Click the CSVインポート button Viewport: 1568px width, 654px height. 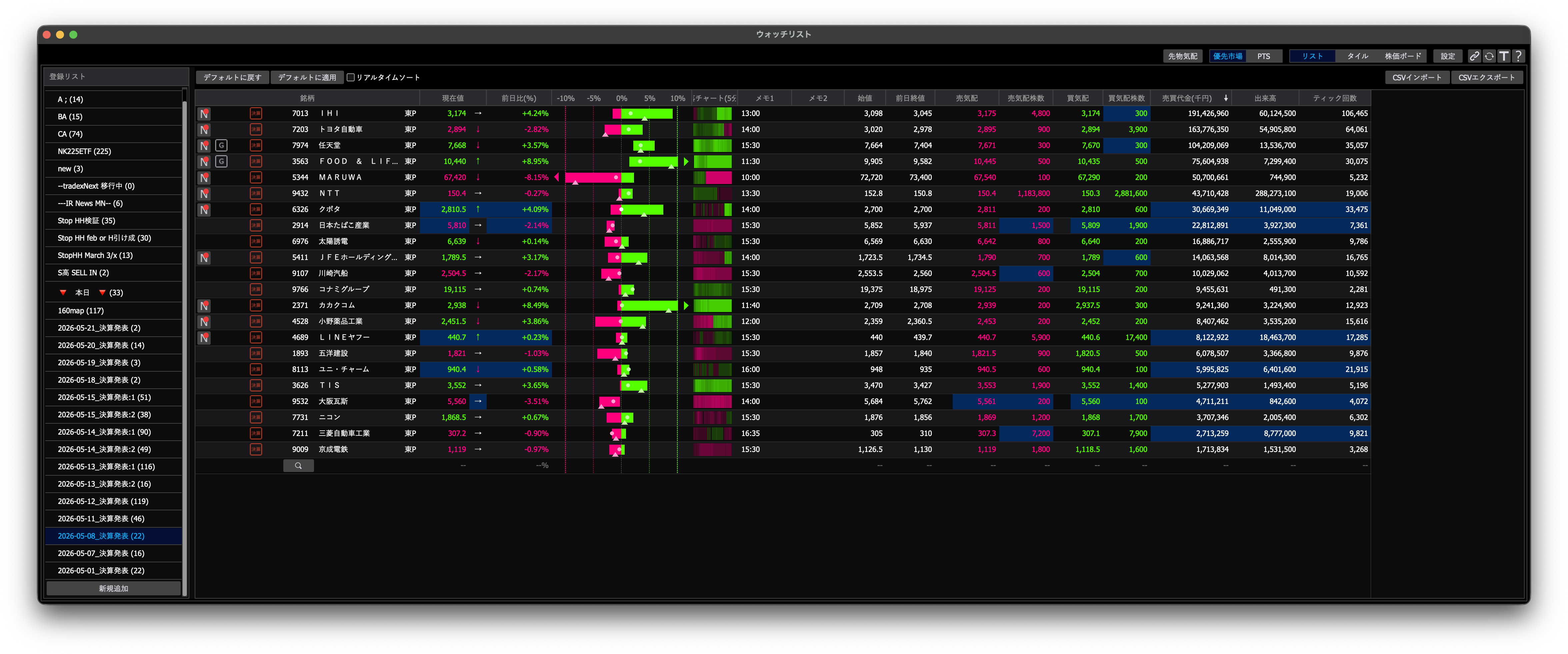pos(1417,77)
